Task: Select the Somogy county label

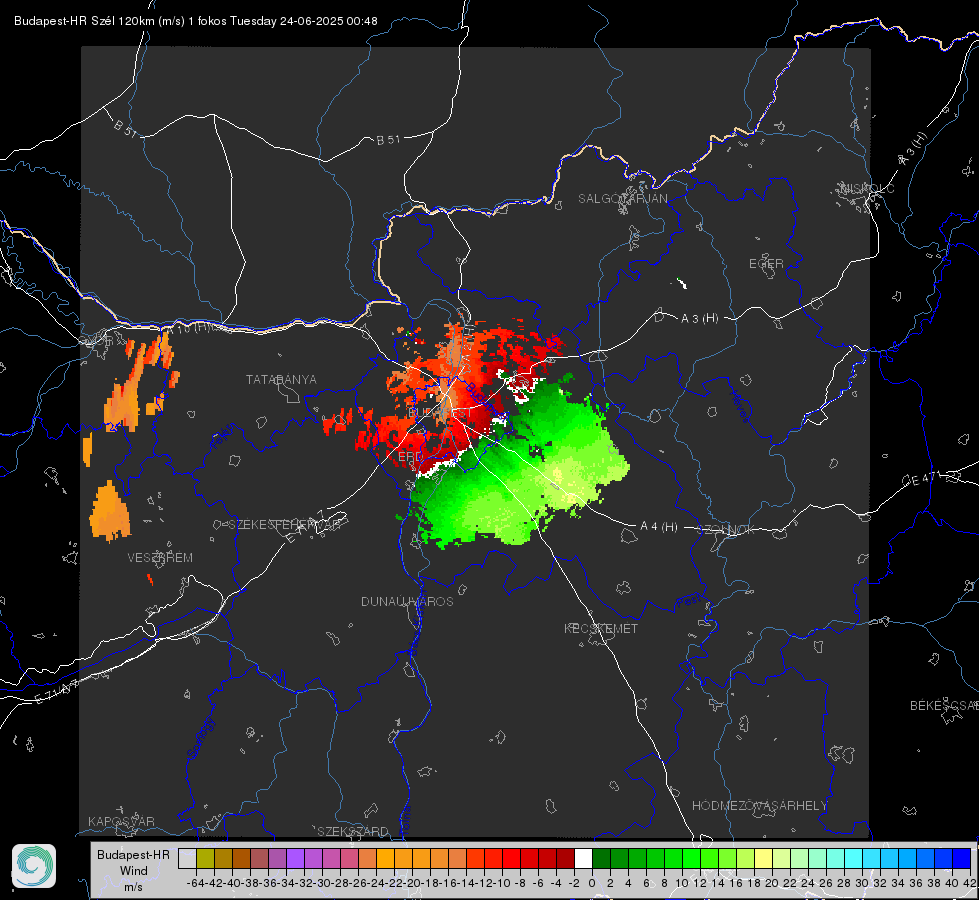Action: (200, 738)
